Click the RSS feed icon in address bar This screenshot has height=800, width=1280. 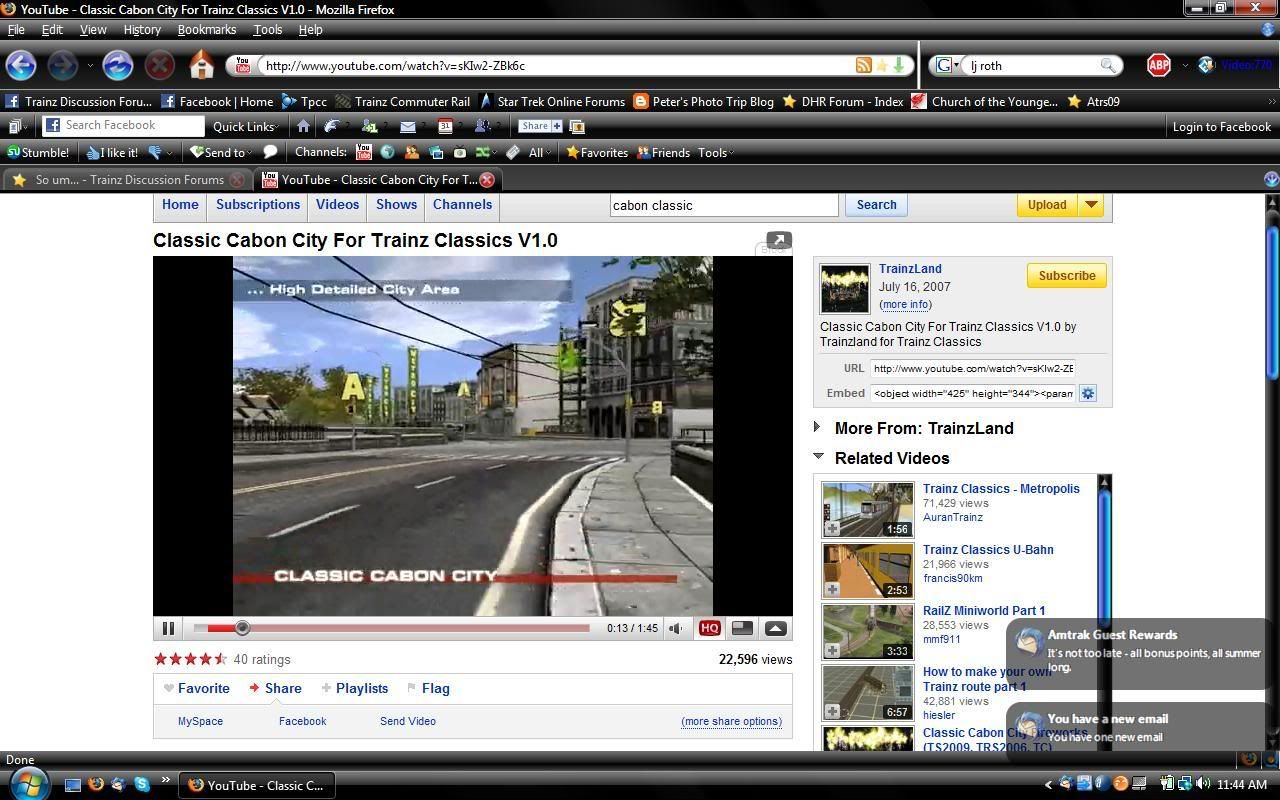(862, 65)
